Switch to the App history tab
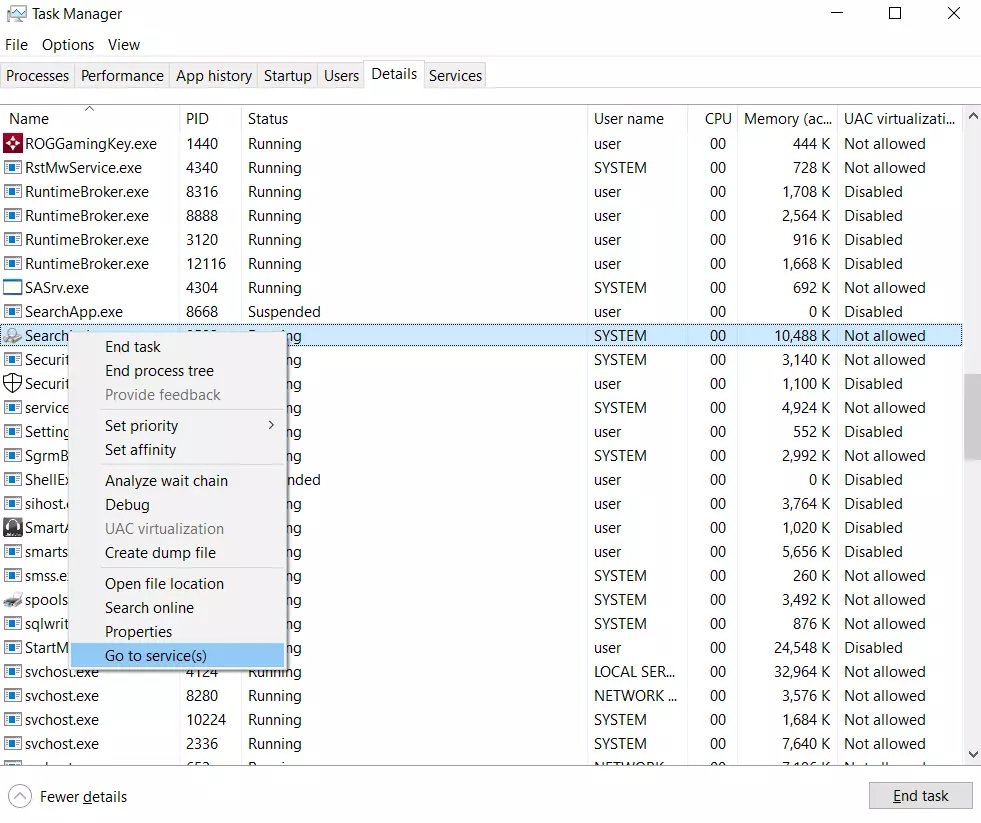Image resolution: width=981 pixels, height=823 pixels. (x=214, y=76)
